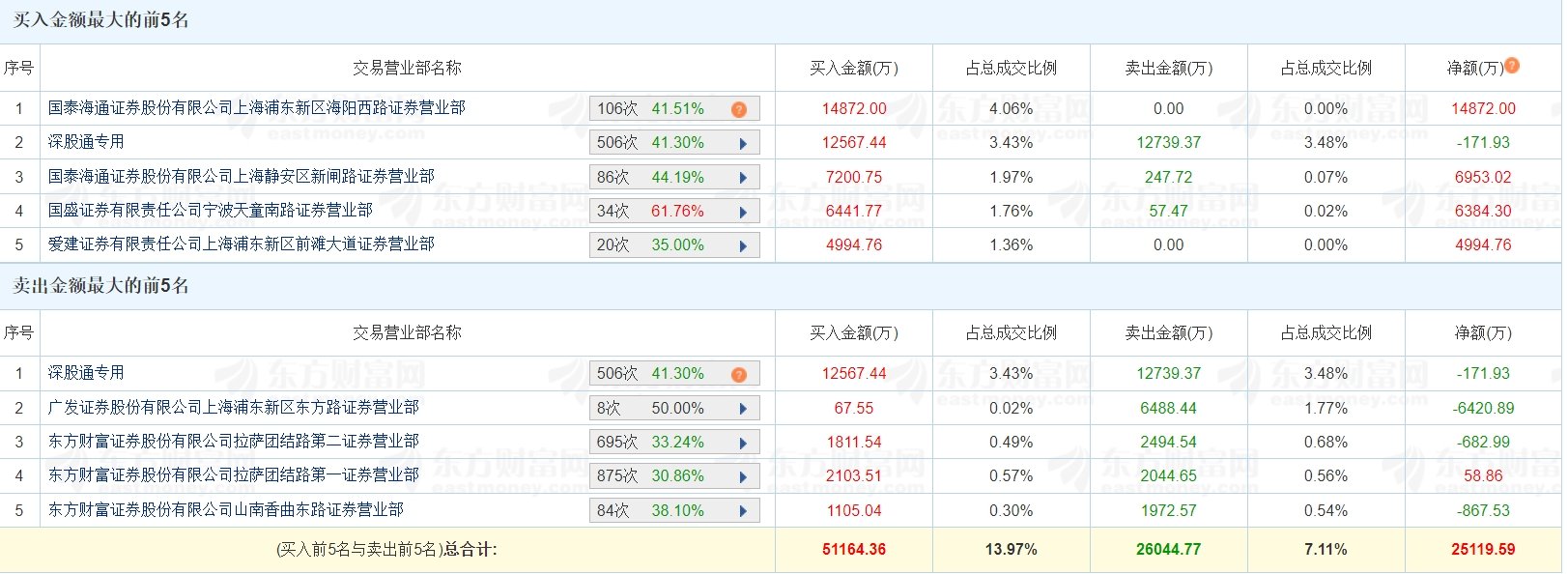Viewport: 1568px width, 574px height.
Task: Open 东方财富证券山南香曲东路证券营业部 link
Action: (x=226, y=510)
